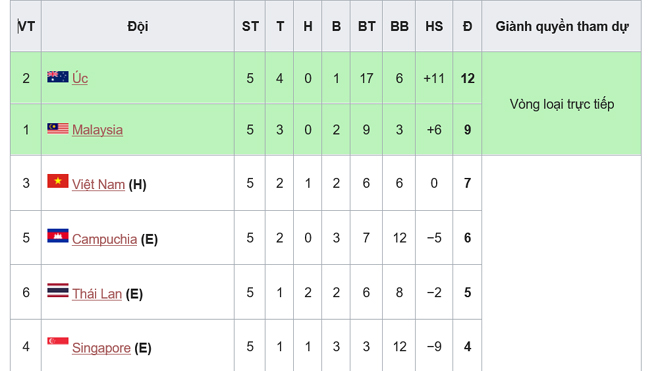Click the HS column header
Viewport: 660px width, 371px height.
click(x=434, y=27)
